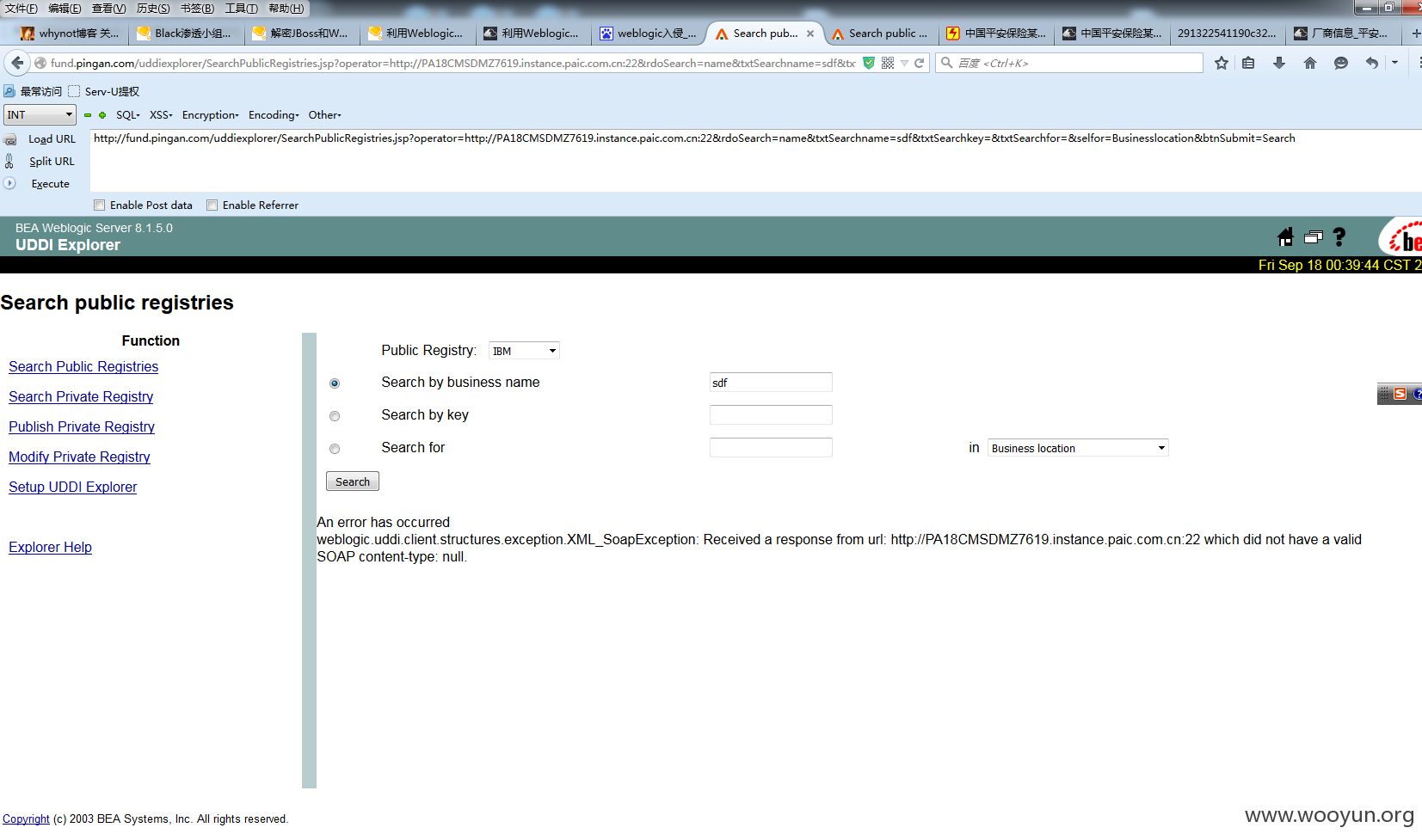1422x840 pixels.
Task: Click HackBar green plus icon
Action: pos(102,115)
